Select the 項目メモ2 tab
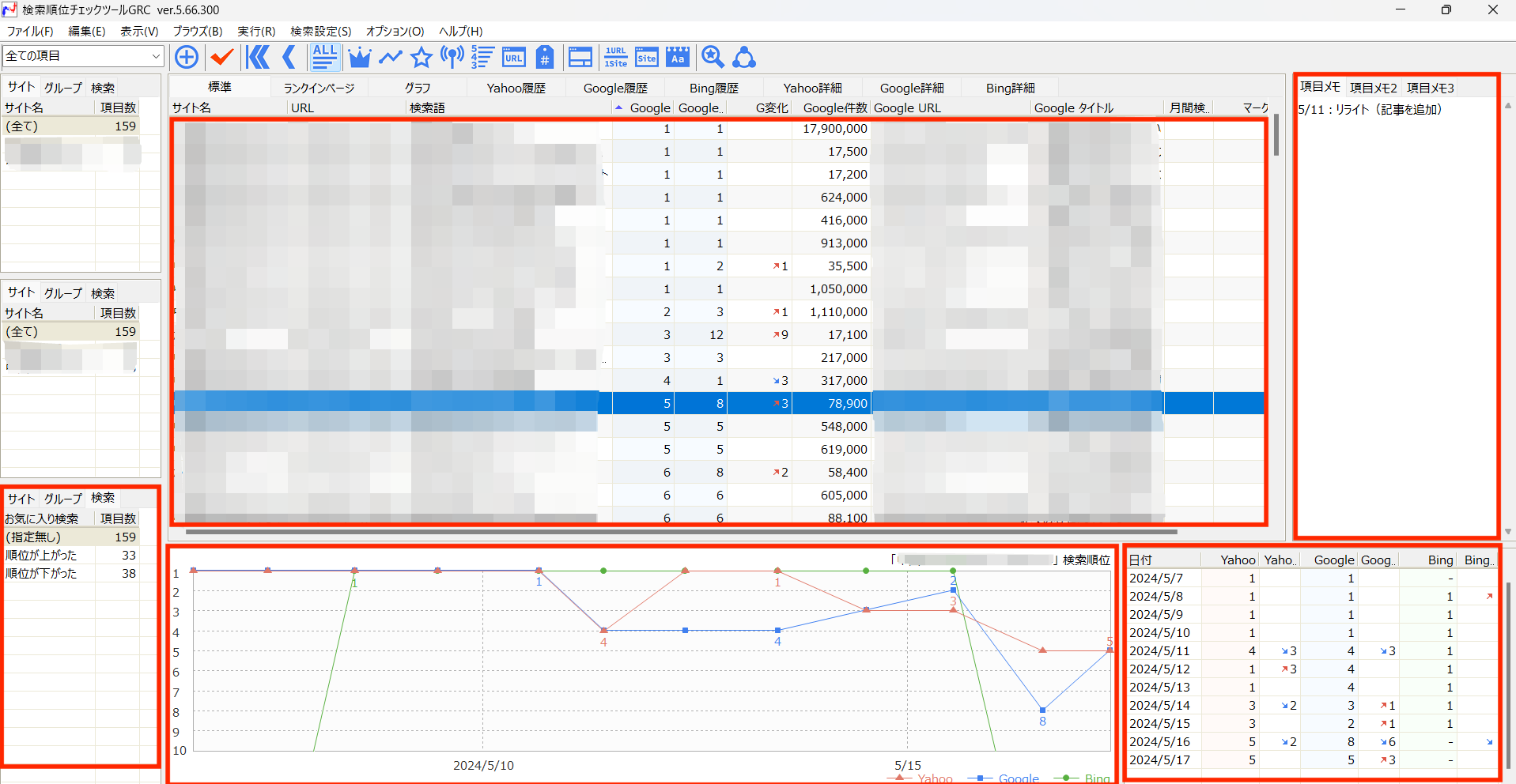Screen dimensions: 1516x784 1373,88
